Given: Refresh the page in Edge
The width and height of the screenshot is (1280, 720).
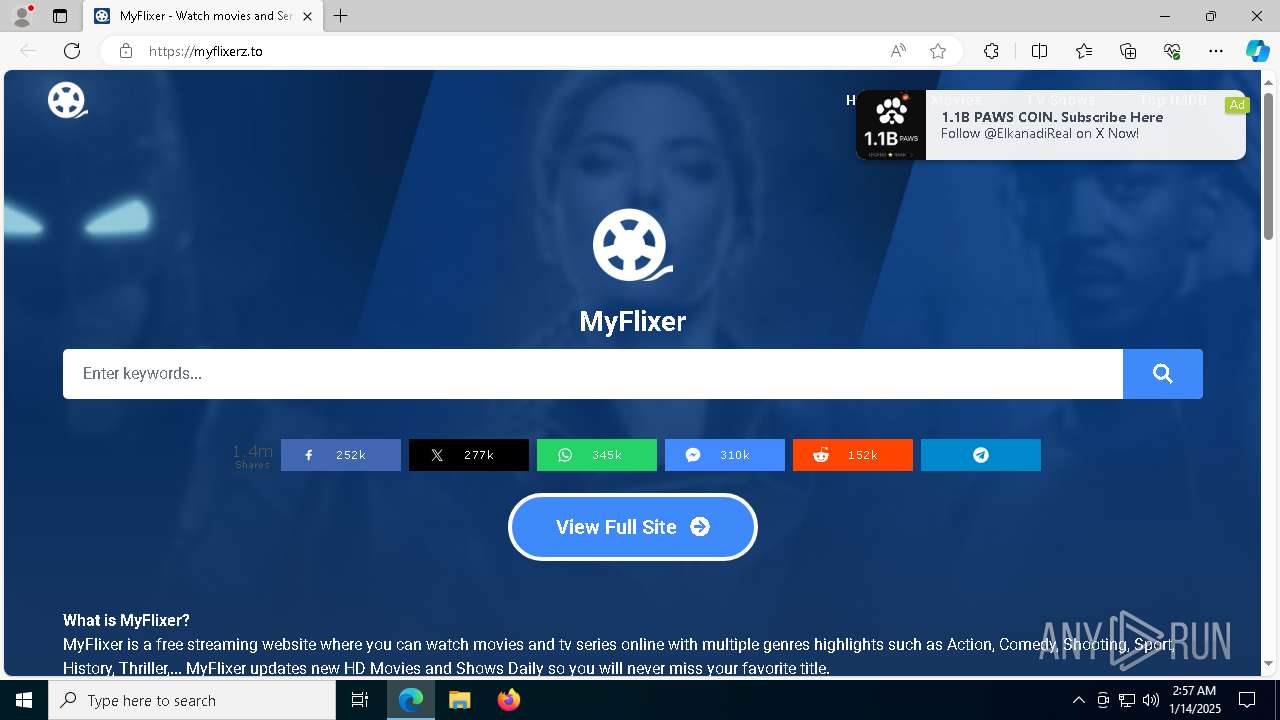Looking at the screenshot, I should coord(72,51).
